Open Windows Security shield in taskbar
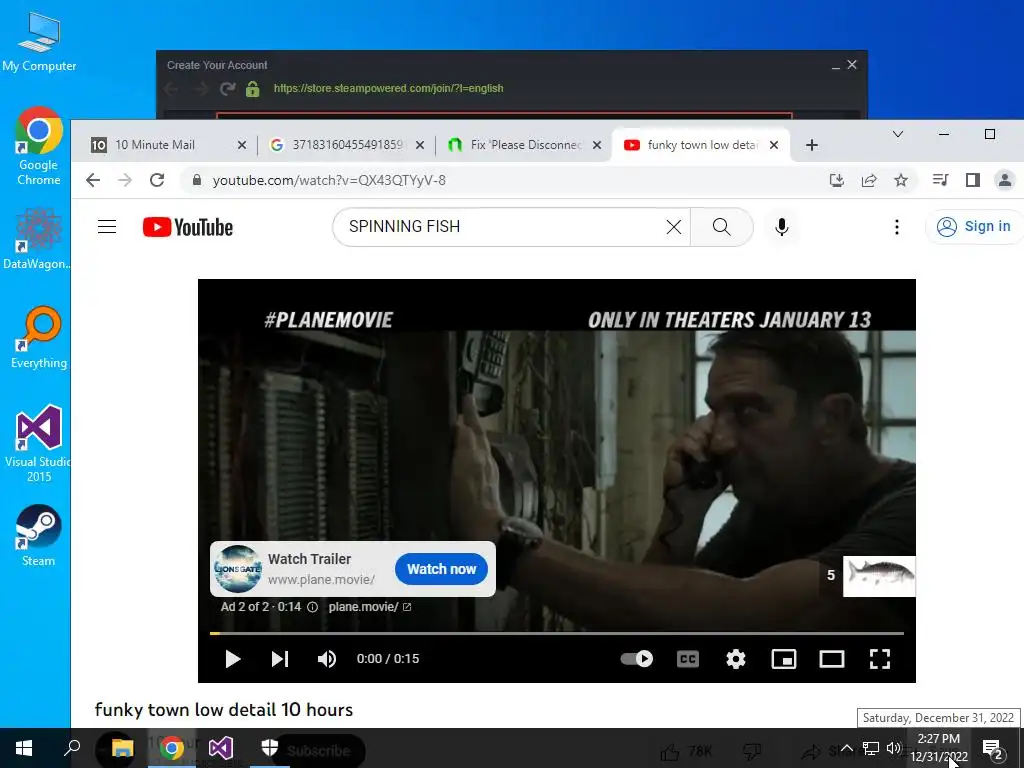This screenshot has width=1024, height=768. tap(270, 748)
